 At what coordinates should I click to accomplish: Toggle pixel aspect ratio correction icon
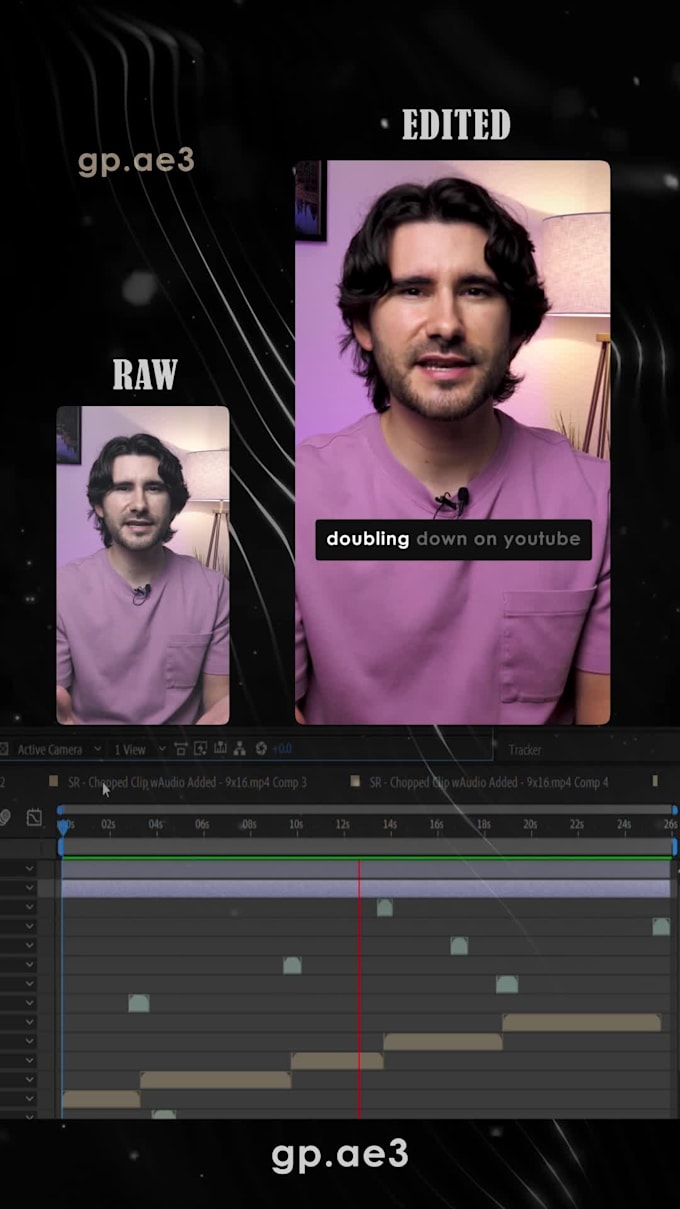181,748
